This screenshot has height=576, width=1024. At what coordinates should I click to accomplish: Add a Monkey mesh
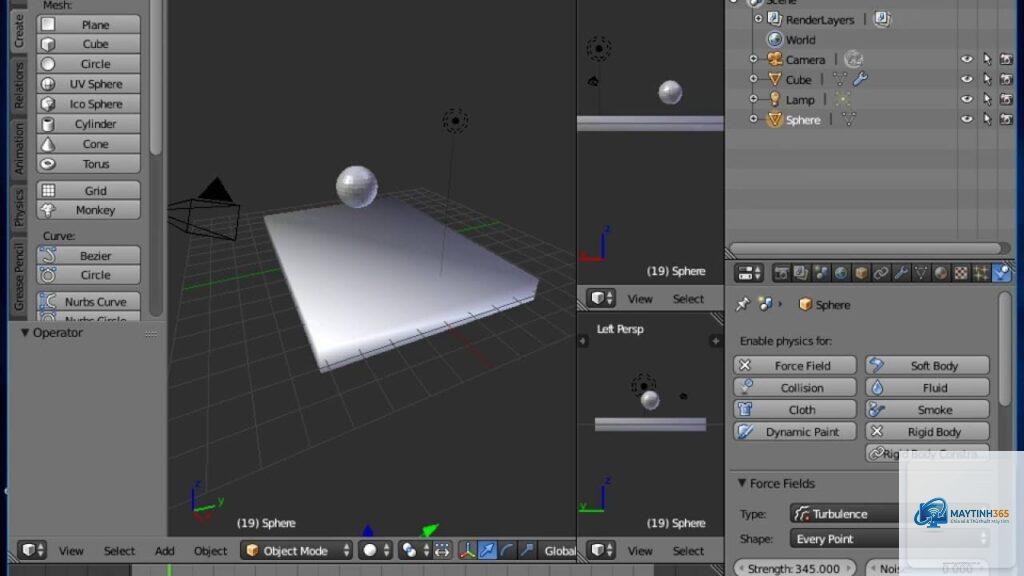pyautogui.click(x=88, y=210)
